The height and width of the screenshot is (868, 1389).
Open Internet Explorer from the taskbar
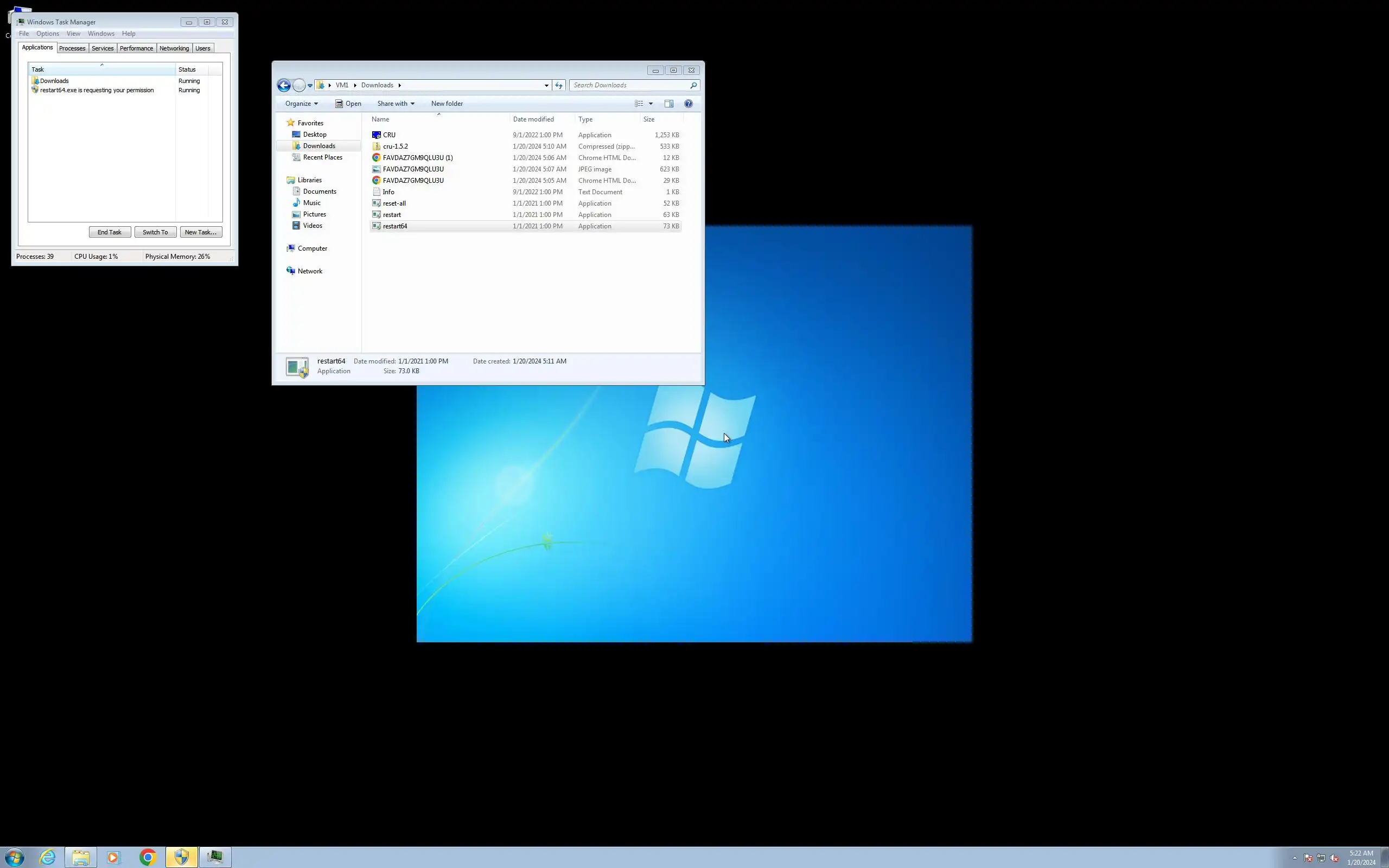[48, 857]
